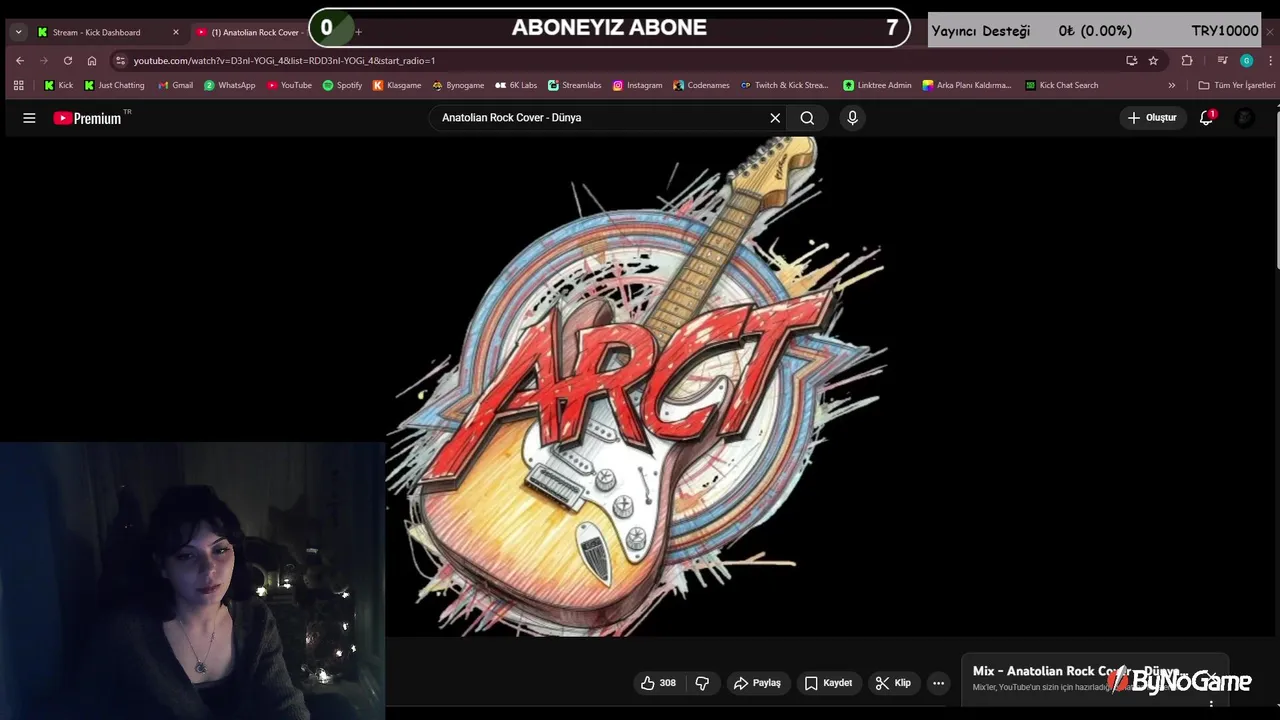Open the Codenames bookmark
1280x720 pixels.
701,85
